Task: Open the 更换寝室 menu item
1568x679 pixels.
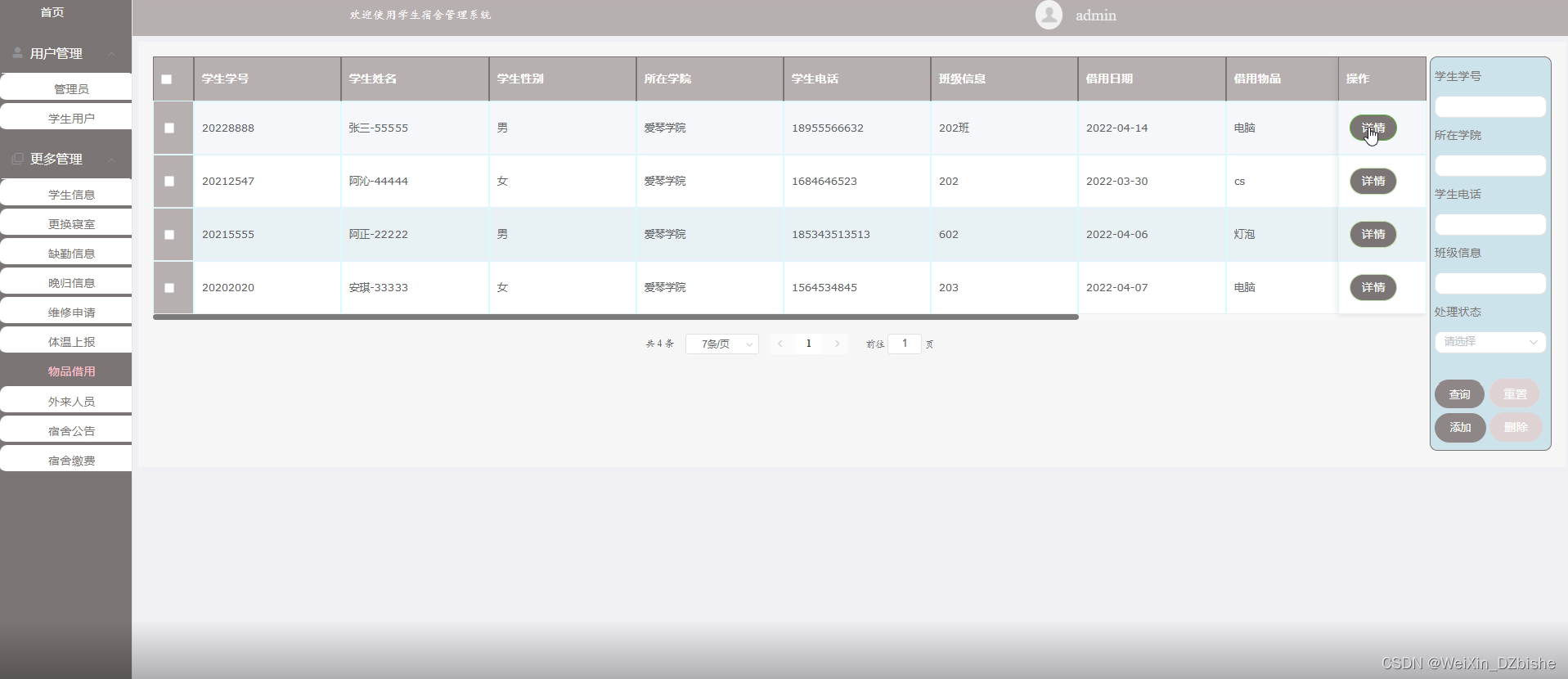Action: 65,223
